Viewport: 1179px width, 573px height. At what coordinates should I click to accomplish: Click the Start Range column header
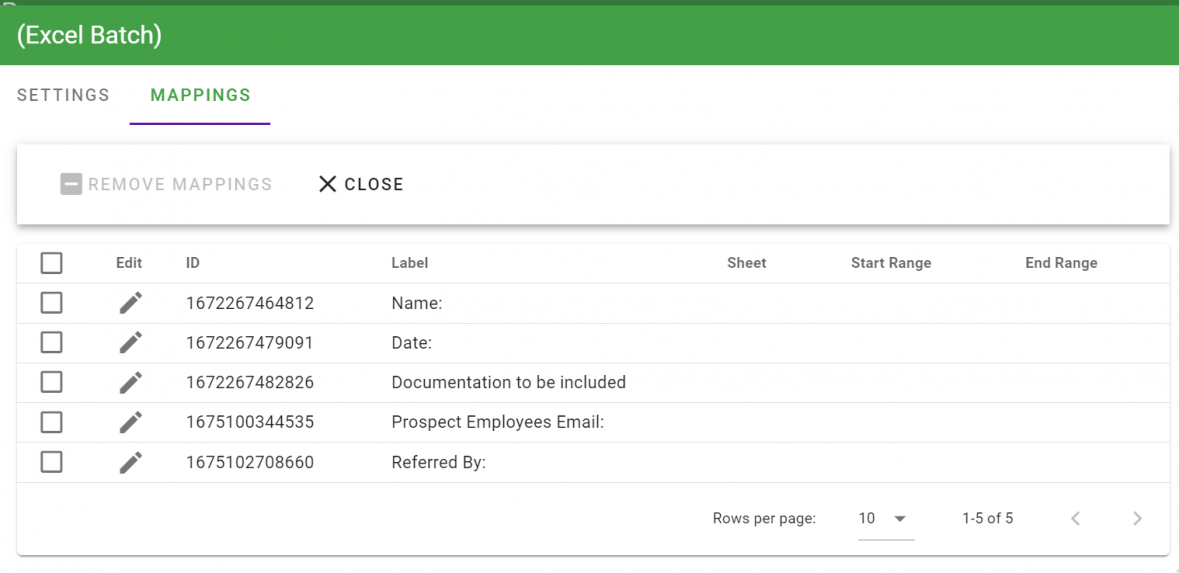[x=890, y=263]
